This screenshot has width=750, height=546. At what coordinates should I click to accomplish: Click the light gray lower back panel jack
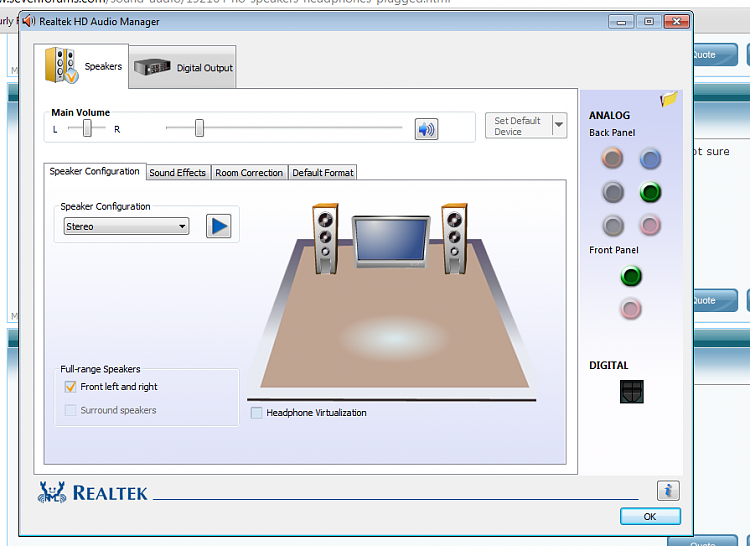pyautogui.click(x=613, y=225)
